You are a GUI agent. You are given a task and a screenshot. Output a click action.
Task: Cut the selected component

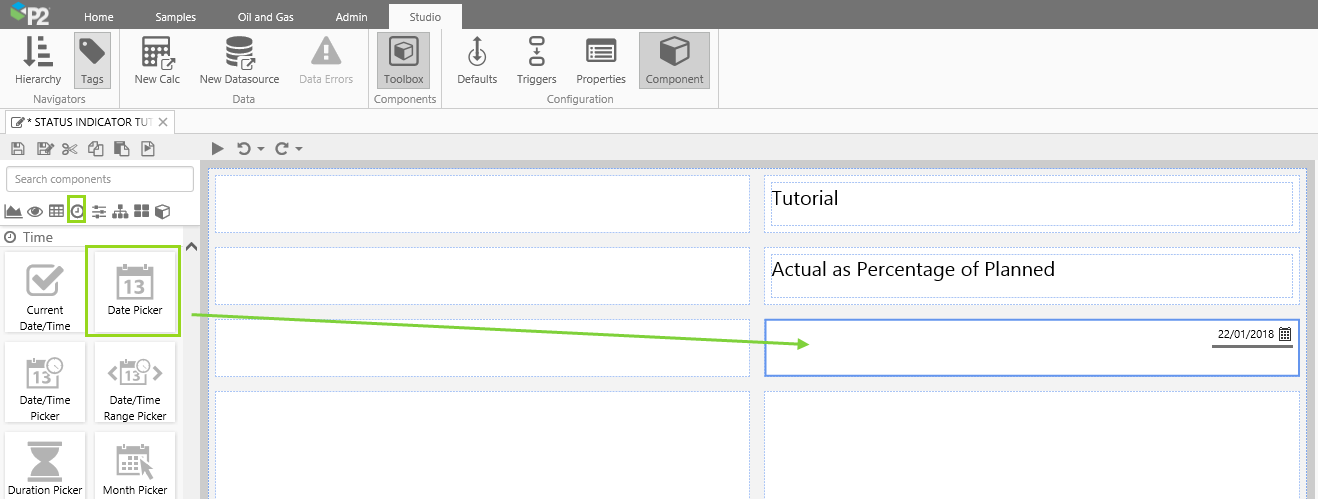click(69, 149)
